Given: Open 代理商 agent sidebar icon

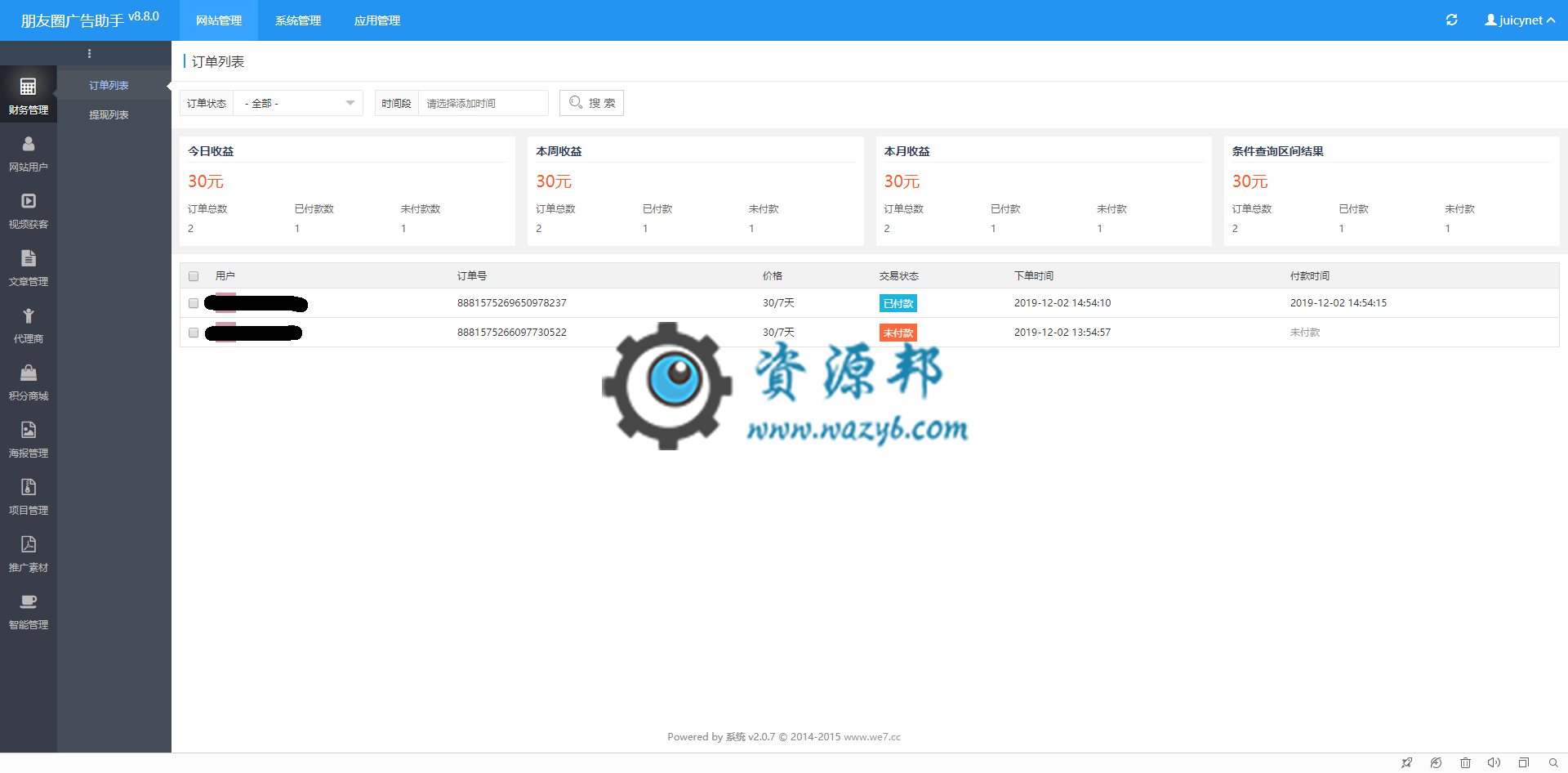Looking at the screenshot, I should [x=29, y=324].
